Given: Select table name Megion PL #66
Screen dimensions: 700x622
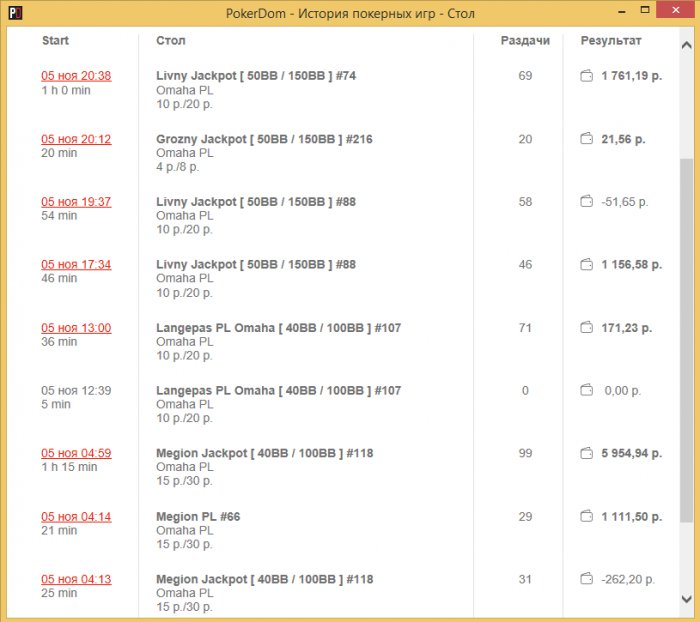Looking at the screenshot, I should pos(198,517).
